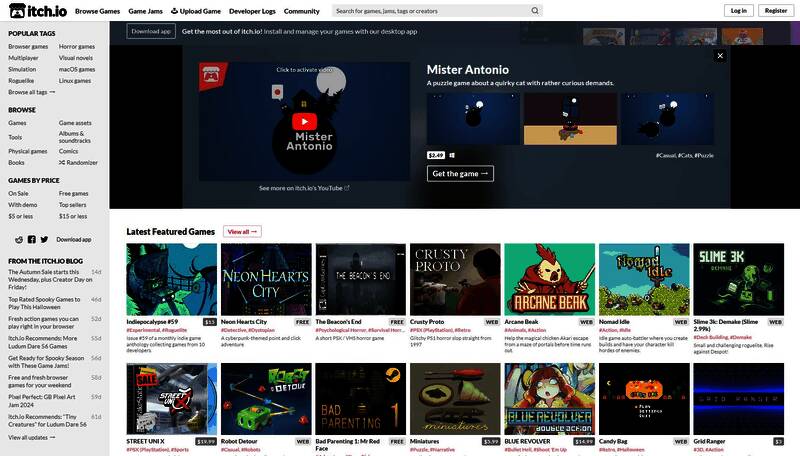This screenshot has height=456, width=800.
Task: Click the Register button
Action: click(775, 11)
